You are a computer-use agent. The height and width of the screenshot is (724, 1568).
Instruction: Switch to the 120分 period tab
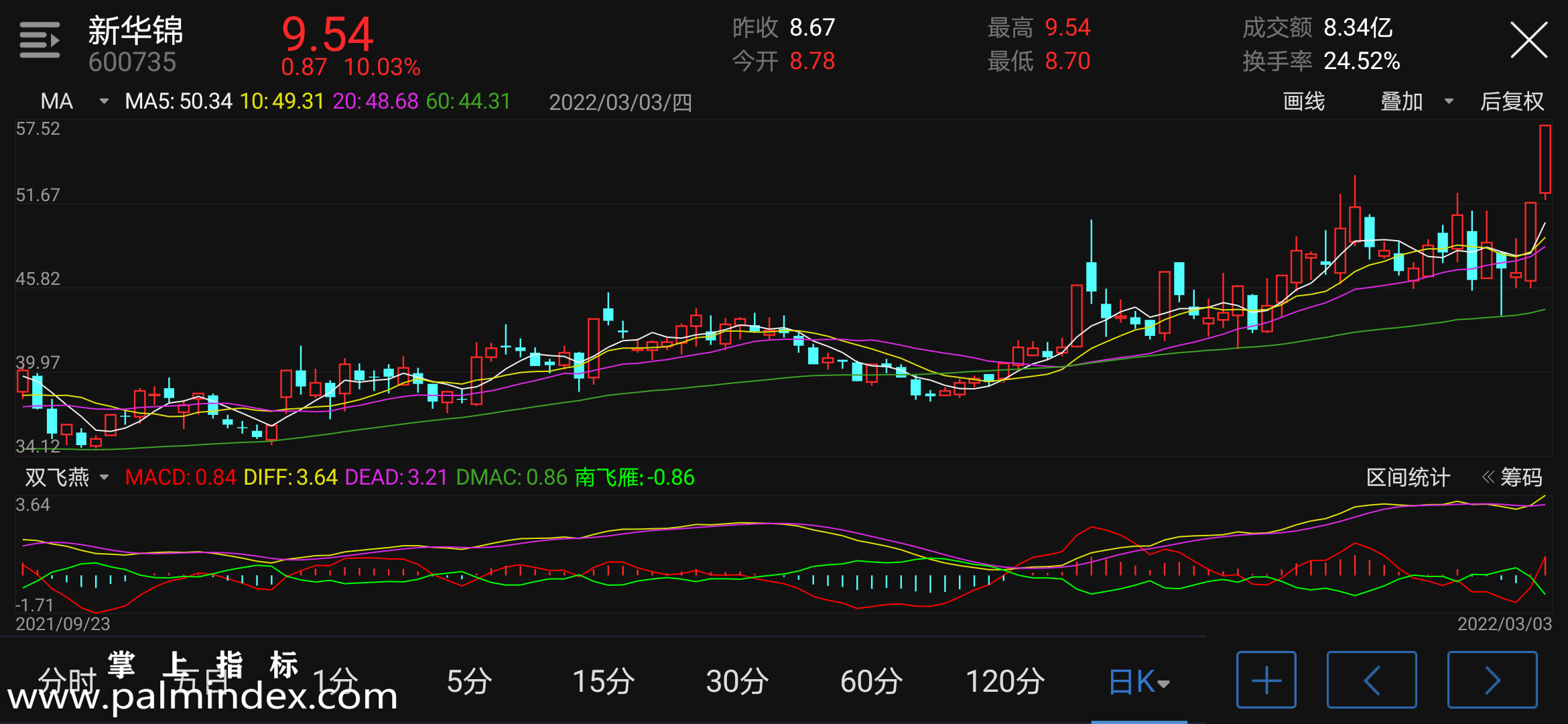click(1005, 681)
